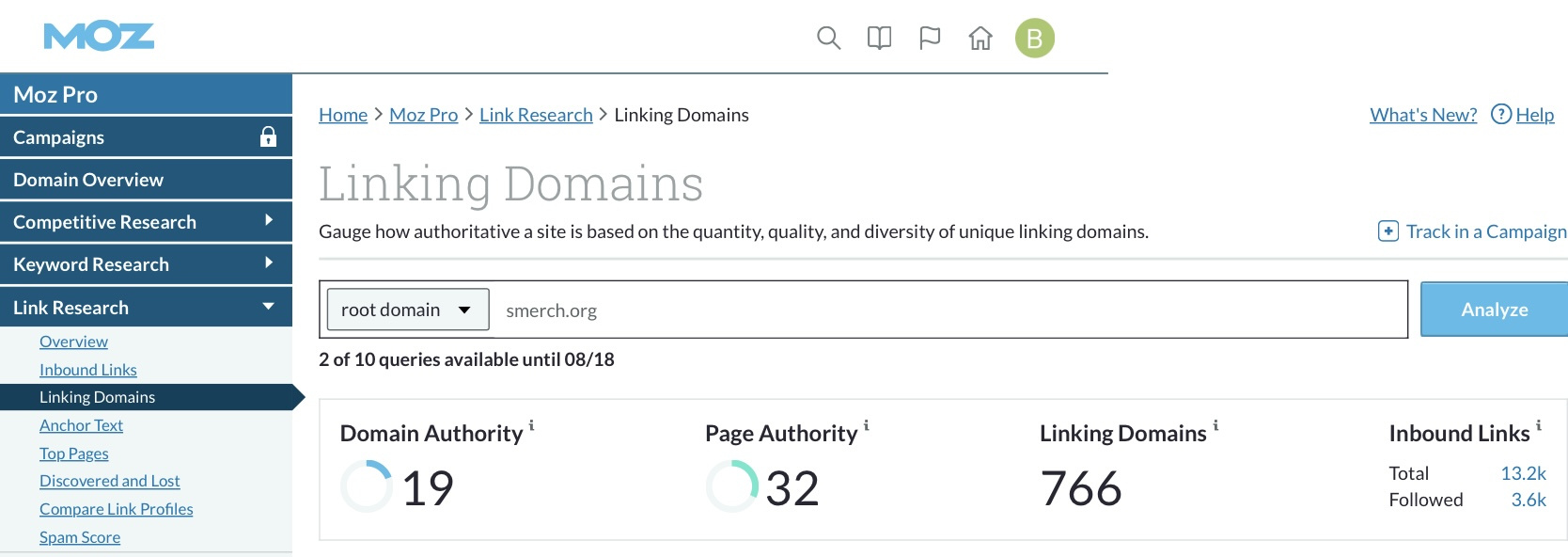Collapse Link Research section arrow

269,307
